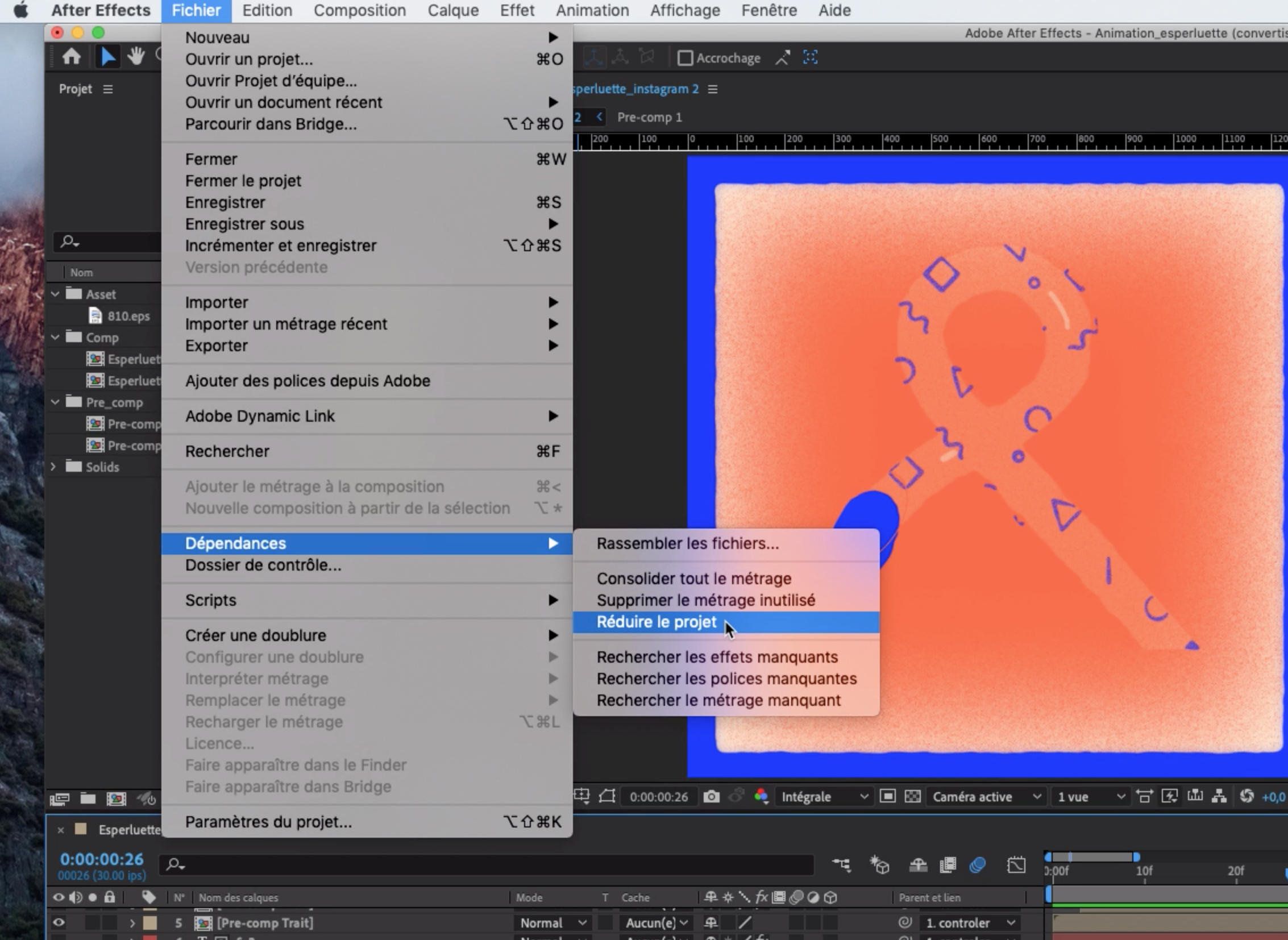The image size is (1288, 940).
Task: Toggle motion blur icon in timeline
Action: (x=977, y=866)
